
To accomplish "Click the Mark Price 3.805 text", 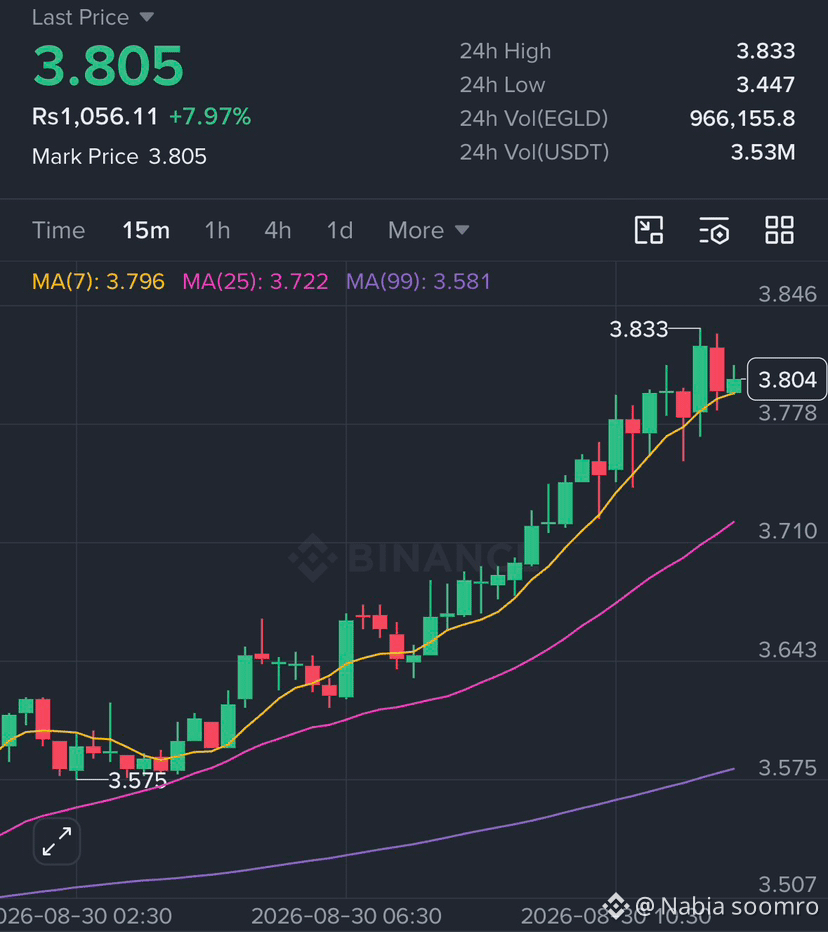I will tap(119, 156).
